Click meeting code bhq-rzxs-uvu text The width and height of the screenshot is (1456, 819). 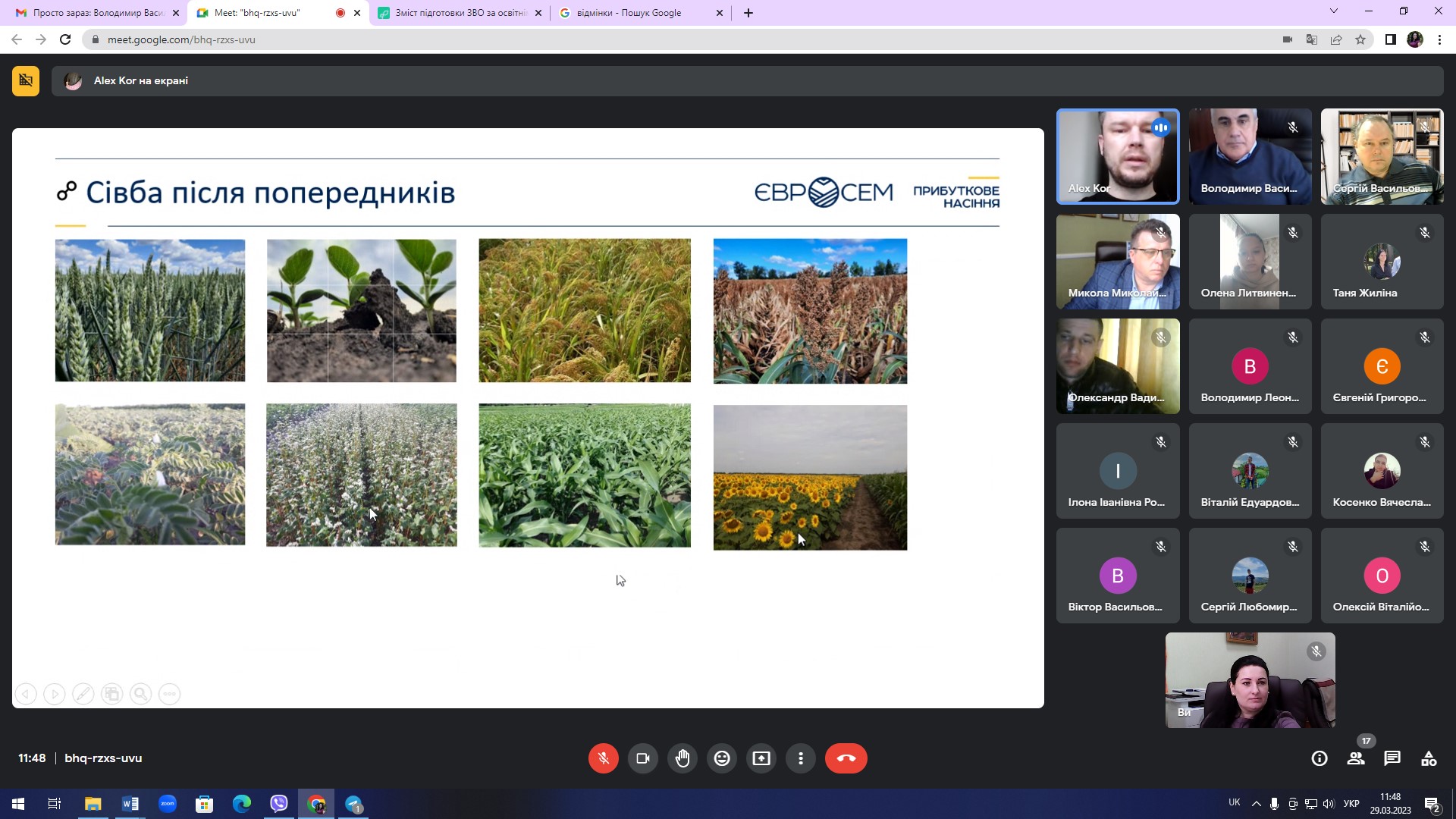point(103,758)
